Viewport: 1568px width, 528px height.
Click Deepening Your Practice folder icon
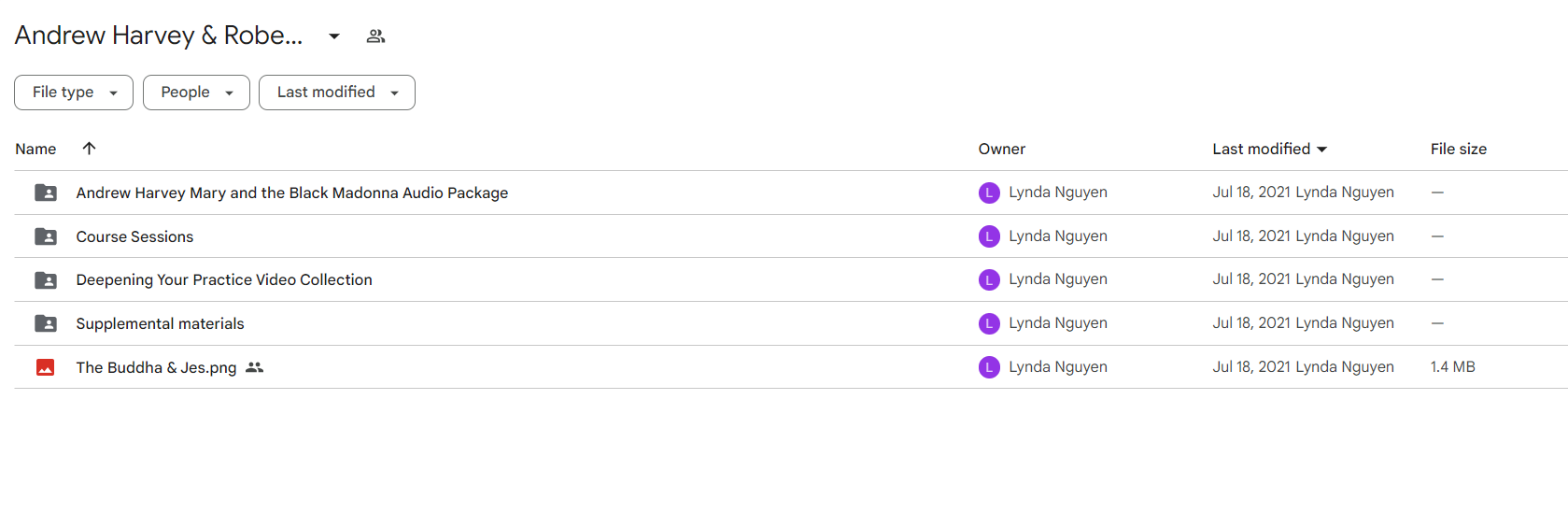pos(46,280)
